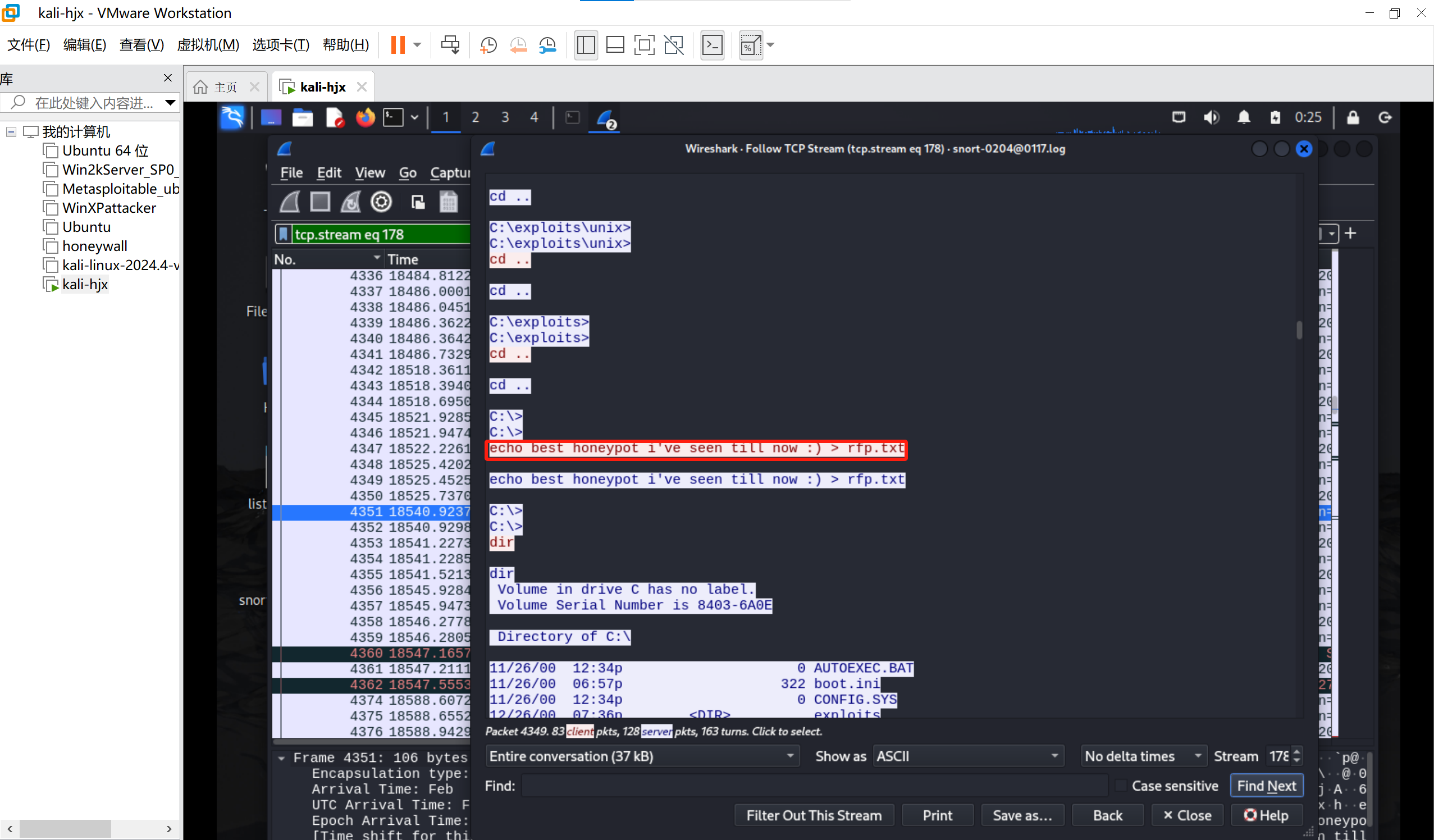Viewport: 1434px width, 840px height.
Task: Expand Frame 4351 details tree
Action: [x=282, y=758]
